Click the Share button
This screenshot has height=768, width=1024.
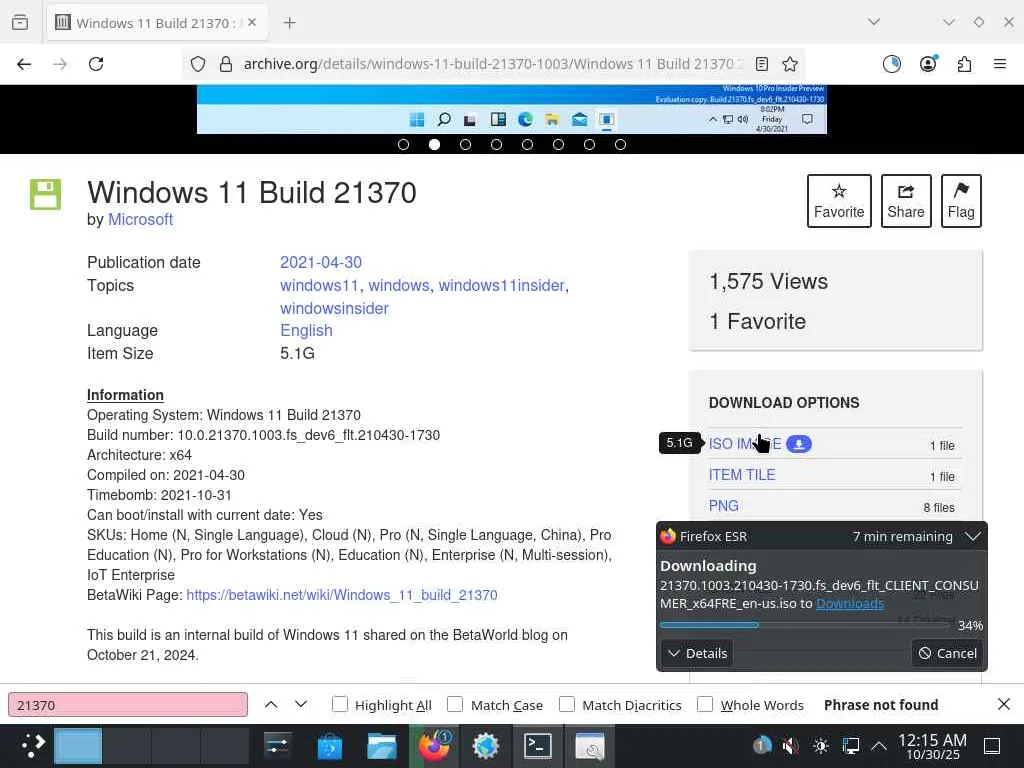coord(906,201)
